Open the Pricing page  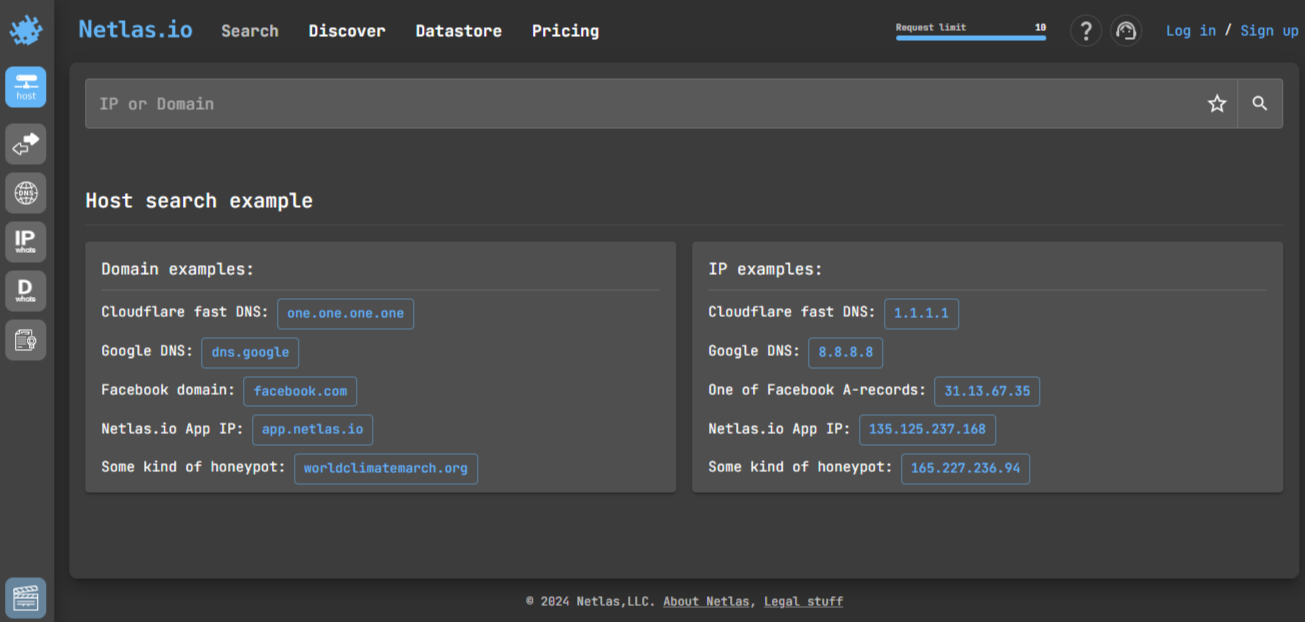pos(565,31)
